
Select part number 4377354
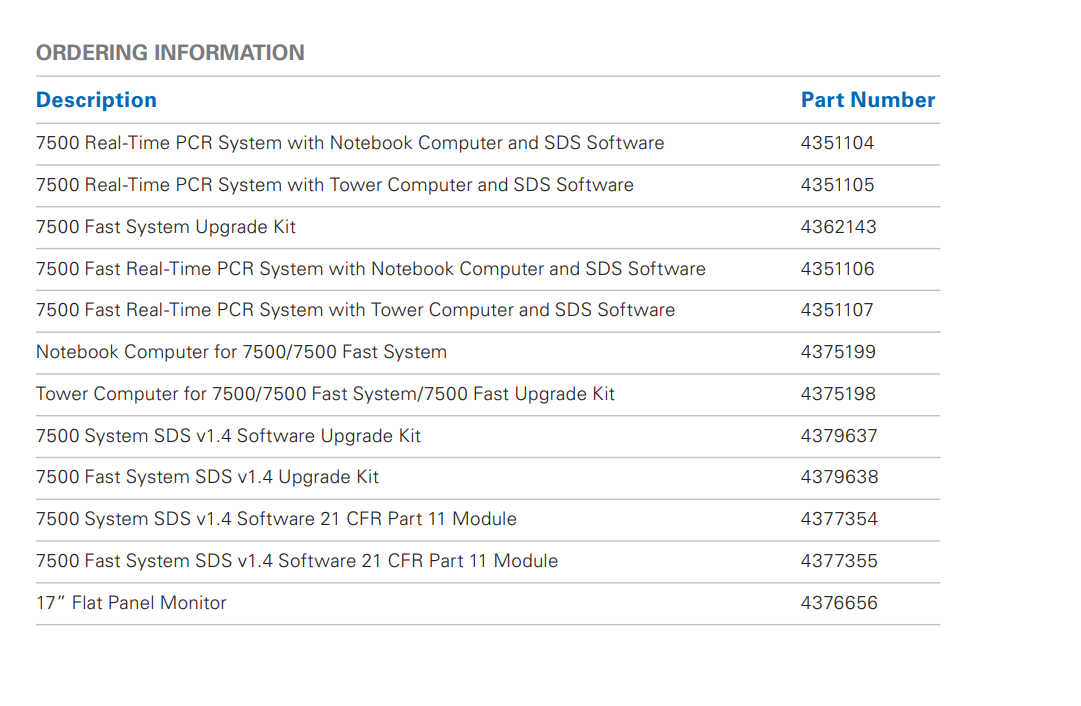(839, 518)
